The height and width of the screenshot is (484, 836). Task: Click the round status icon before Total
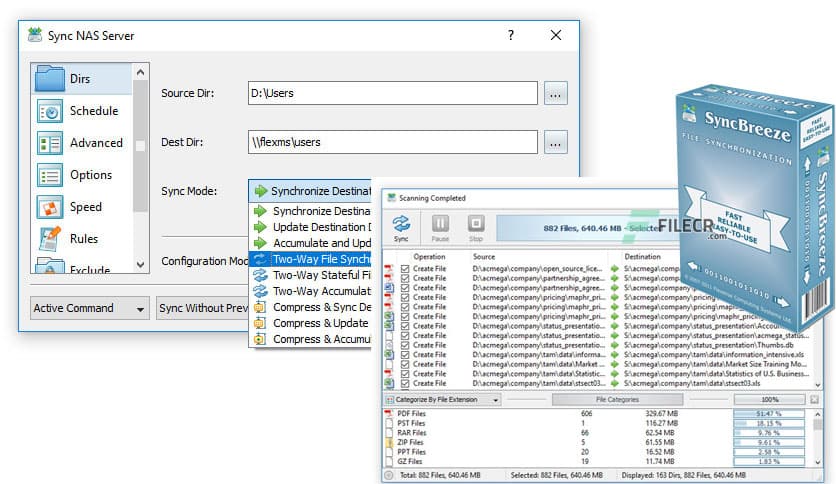389,475
